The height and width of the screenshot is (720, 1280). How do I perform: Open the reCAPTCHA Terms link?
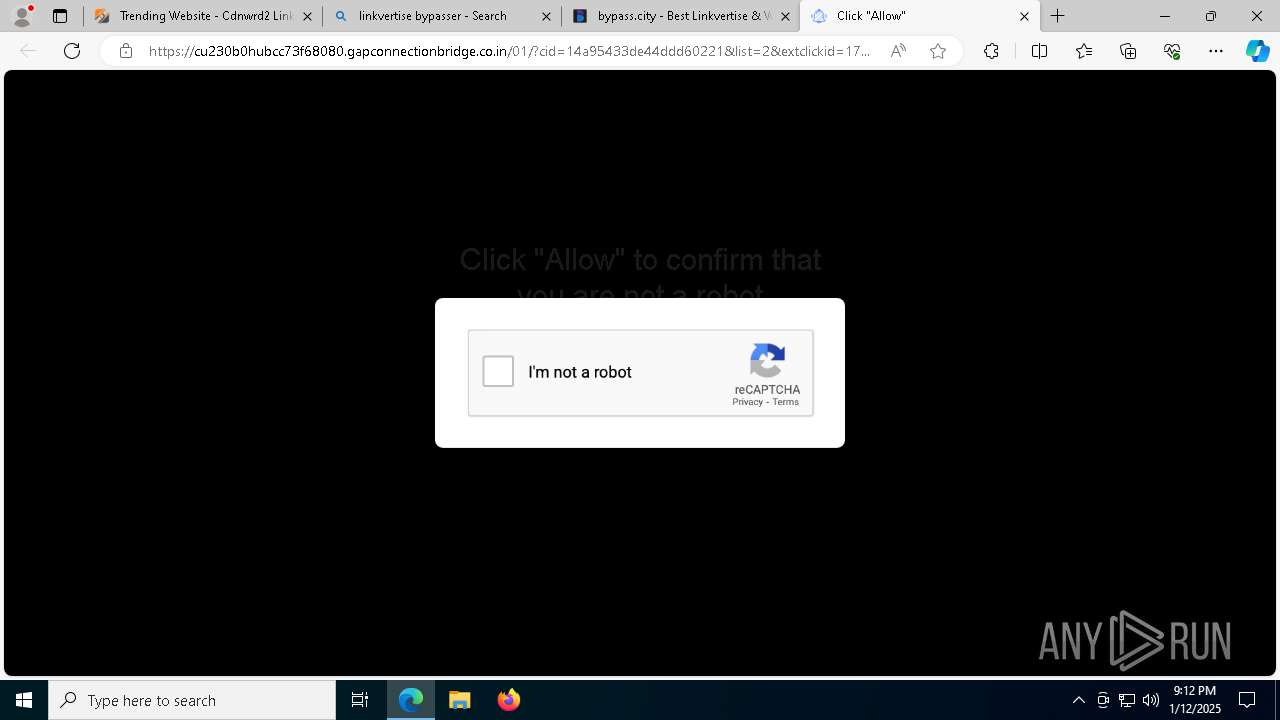pyautogui.click(x=785, y=402)
